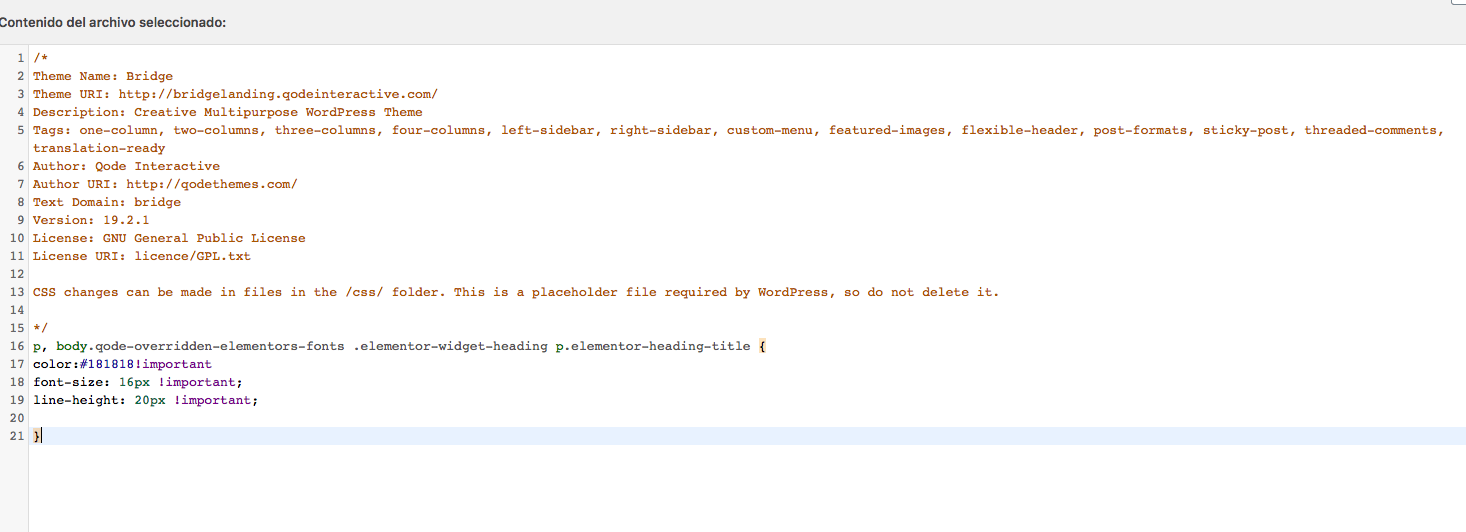The width and height of the screenshot is (1466, 532).
Task: Click line number 1 in gutter
Action: click(x=20, y=58)
